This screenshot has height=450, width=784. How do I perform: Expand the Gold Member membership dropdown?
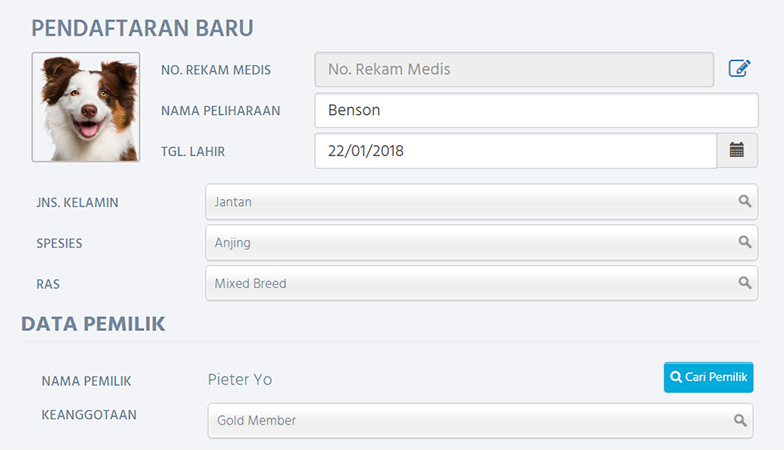pyautogui.click(x=470, y=421)
